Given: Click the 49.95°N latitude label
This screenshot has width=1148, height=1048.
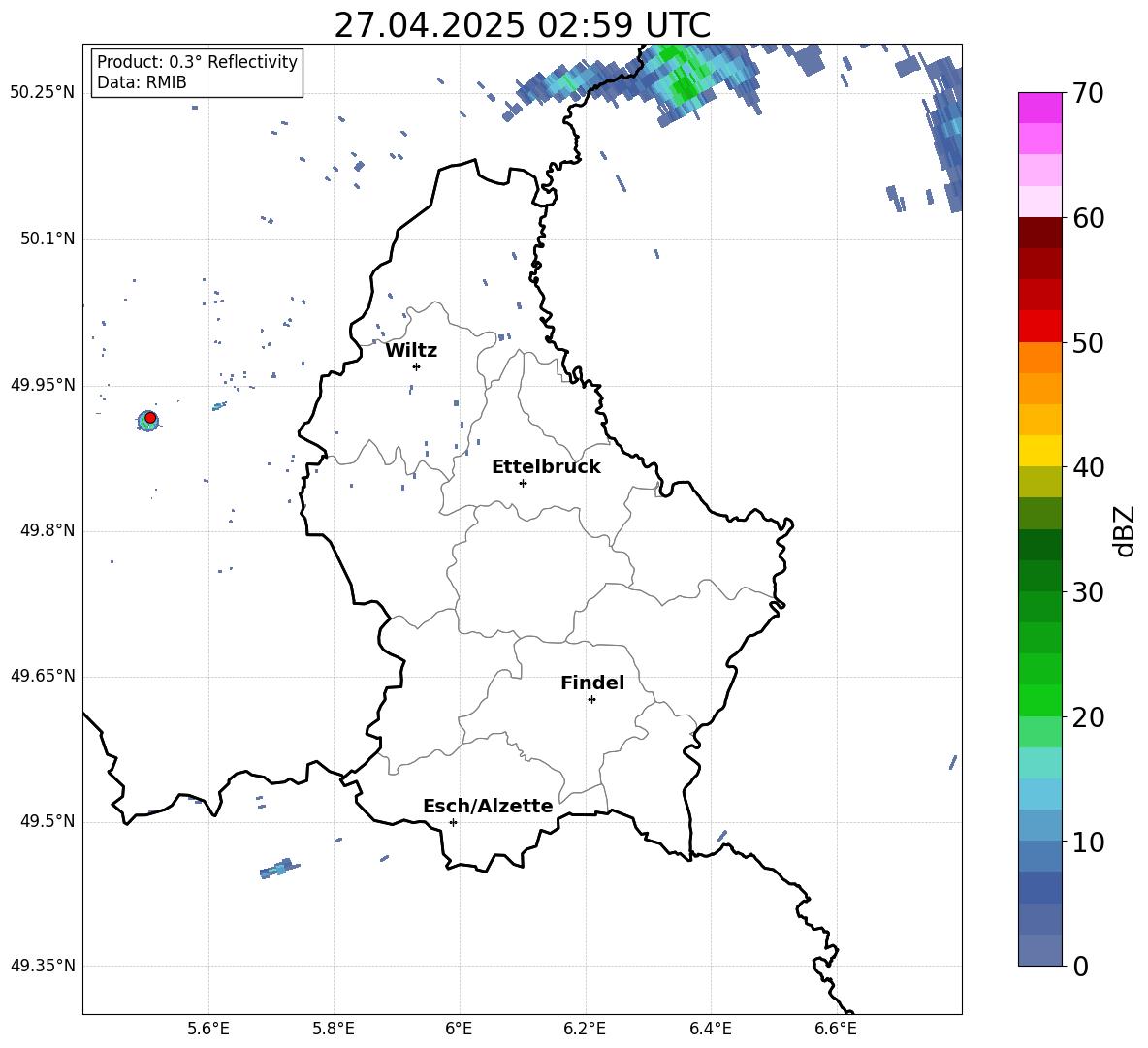Looking at the screenshot, I should pos(43,385).
